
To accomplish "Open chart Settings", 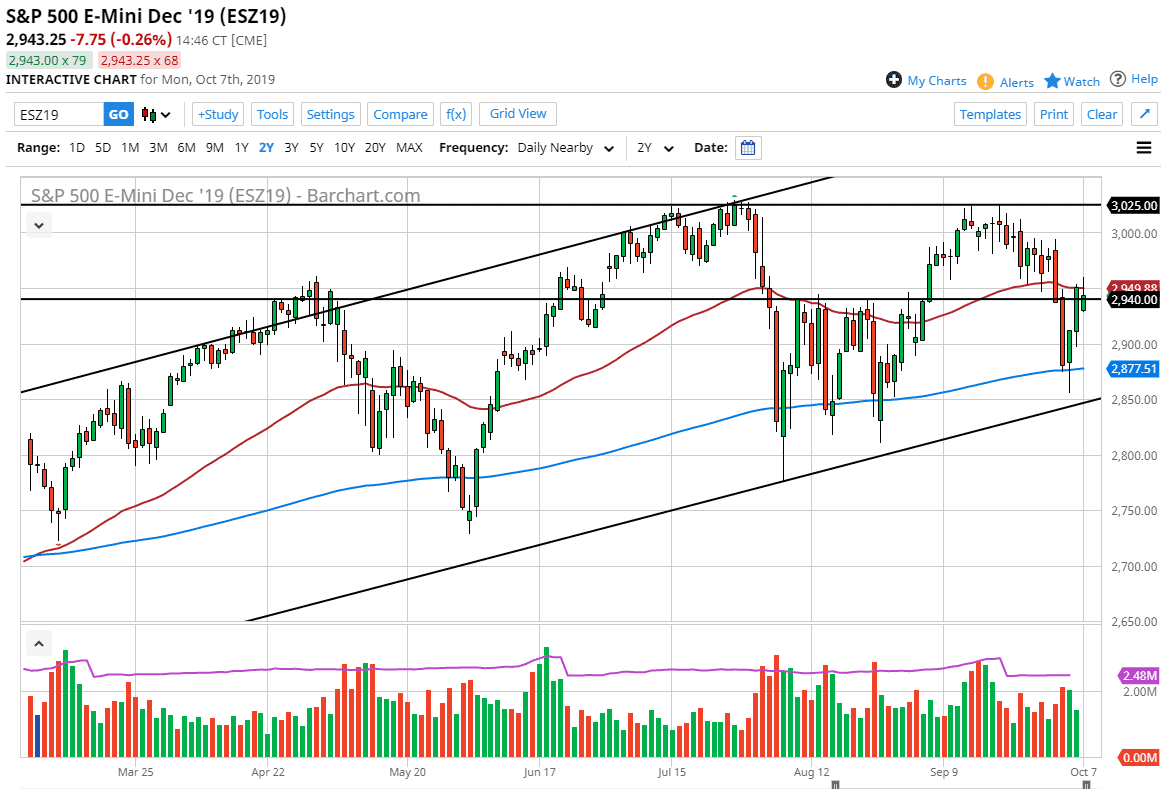I will click(330, 114).
